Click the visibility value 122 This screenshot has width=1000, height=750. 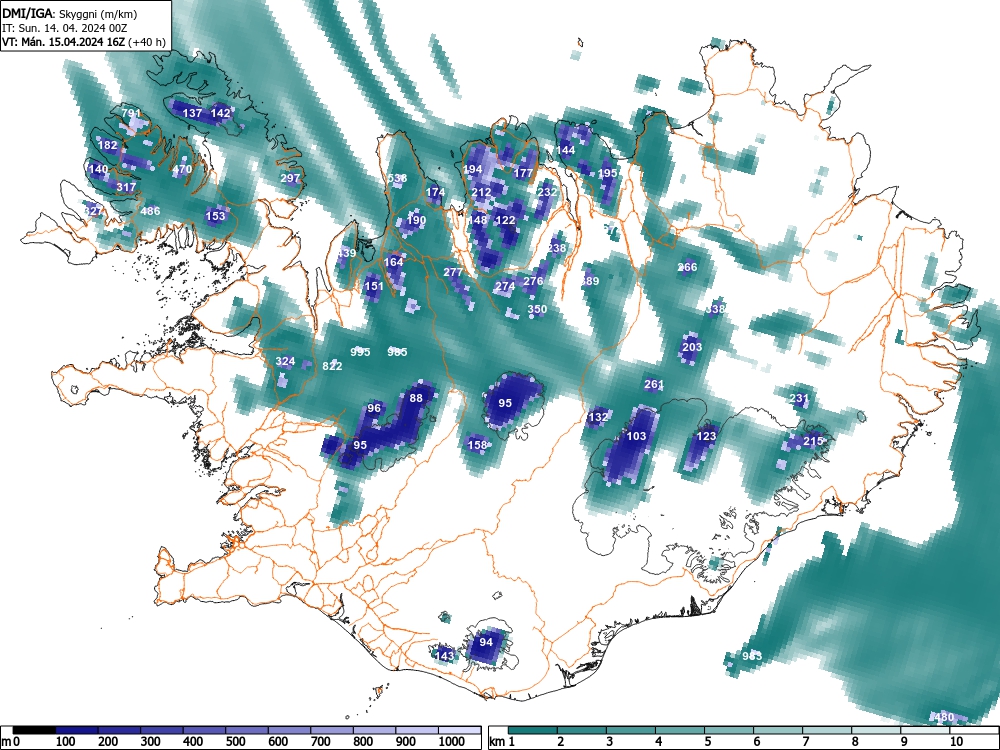pos(505,220)
